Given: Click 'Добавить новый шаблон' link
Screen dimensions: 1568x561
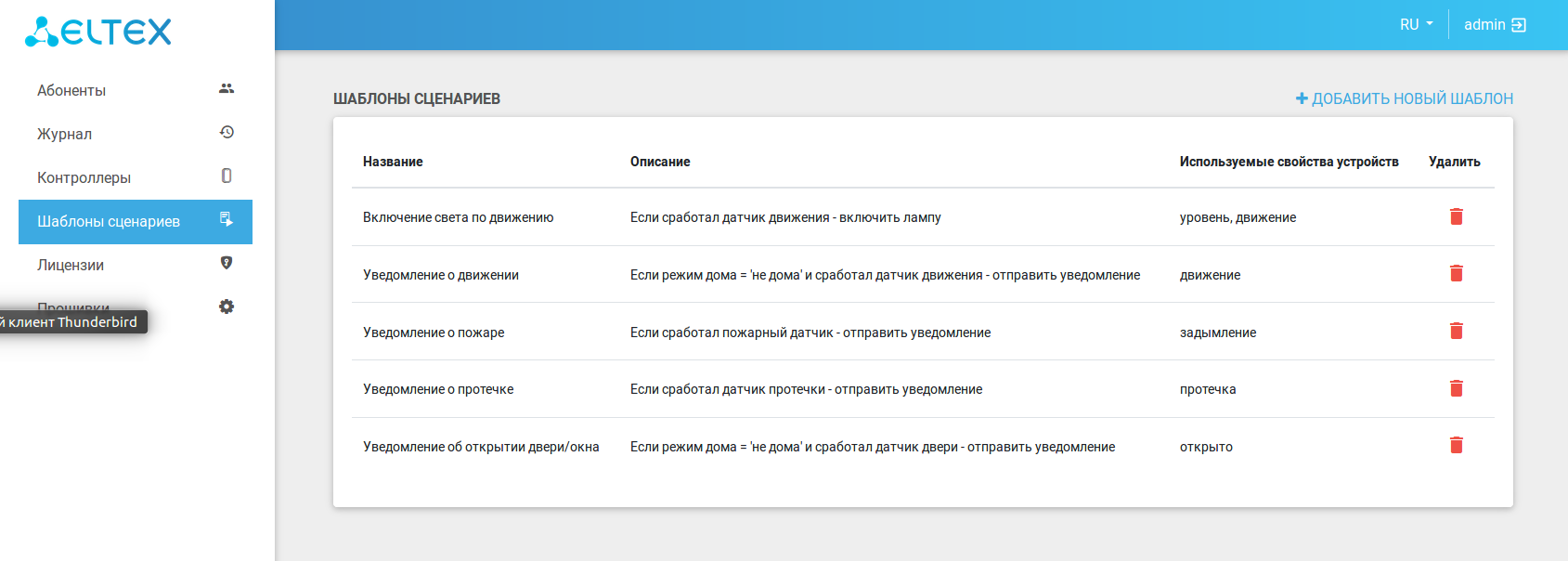Looking at the screenshot, I should coord(1404,98).
